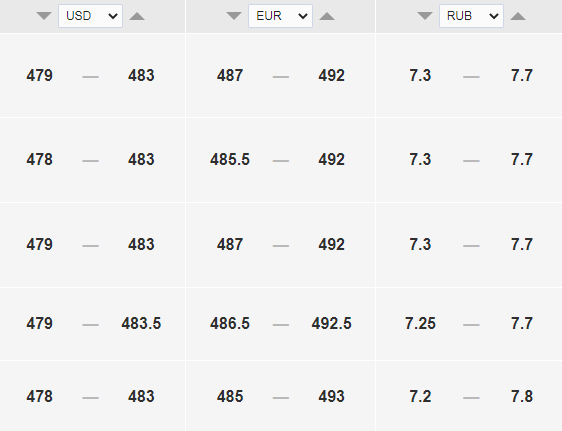The width and height of the screenshot is (562, 431).
Task: Select the 486.5 EUR buy rate
Action: tap(230, 324)
